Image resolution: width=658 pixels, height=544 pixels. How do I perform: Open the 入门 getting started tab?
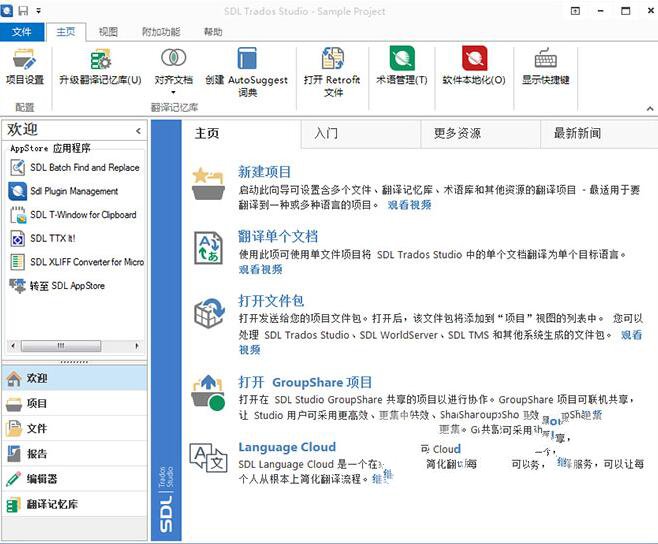point(361,133)
